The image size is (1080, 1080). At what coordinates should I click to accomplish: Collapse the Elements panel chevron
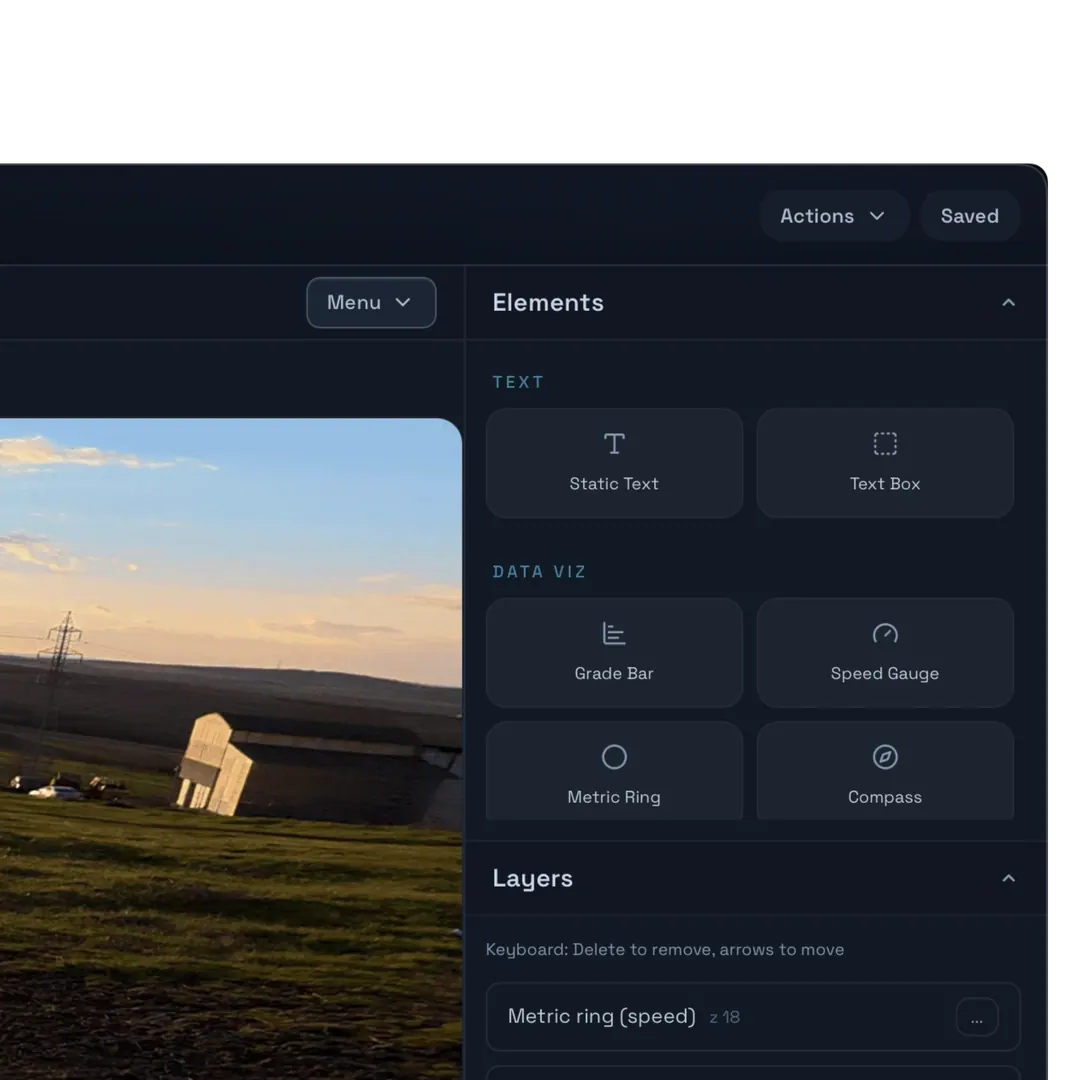[1008, 302]
